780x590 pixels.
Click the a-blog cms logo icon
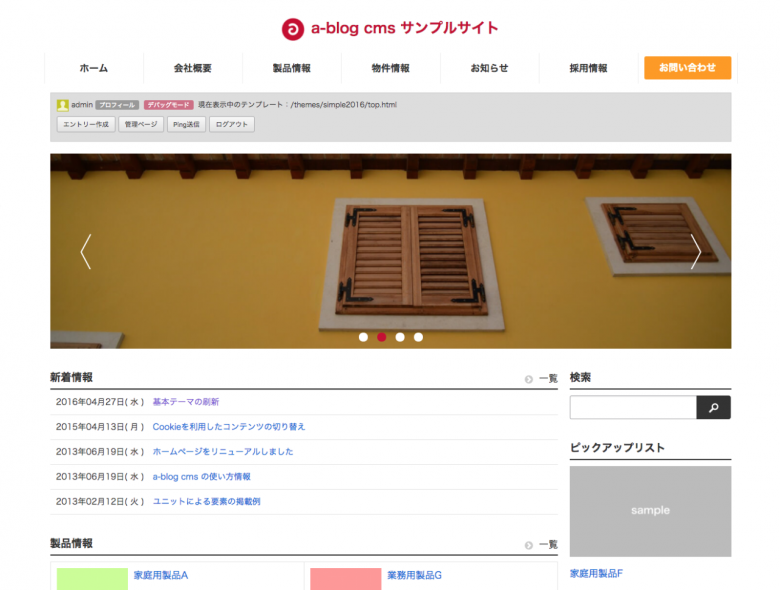tap(292, 29)
